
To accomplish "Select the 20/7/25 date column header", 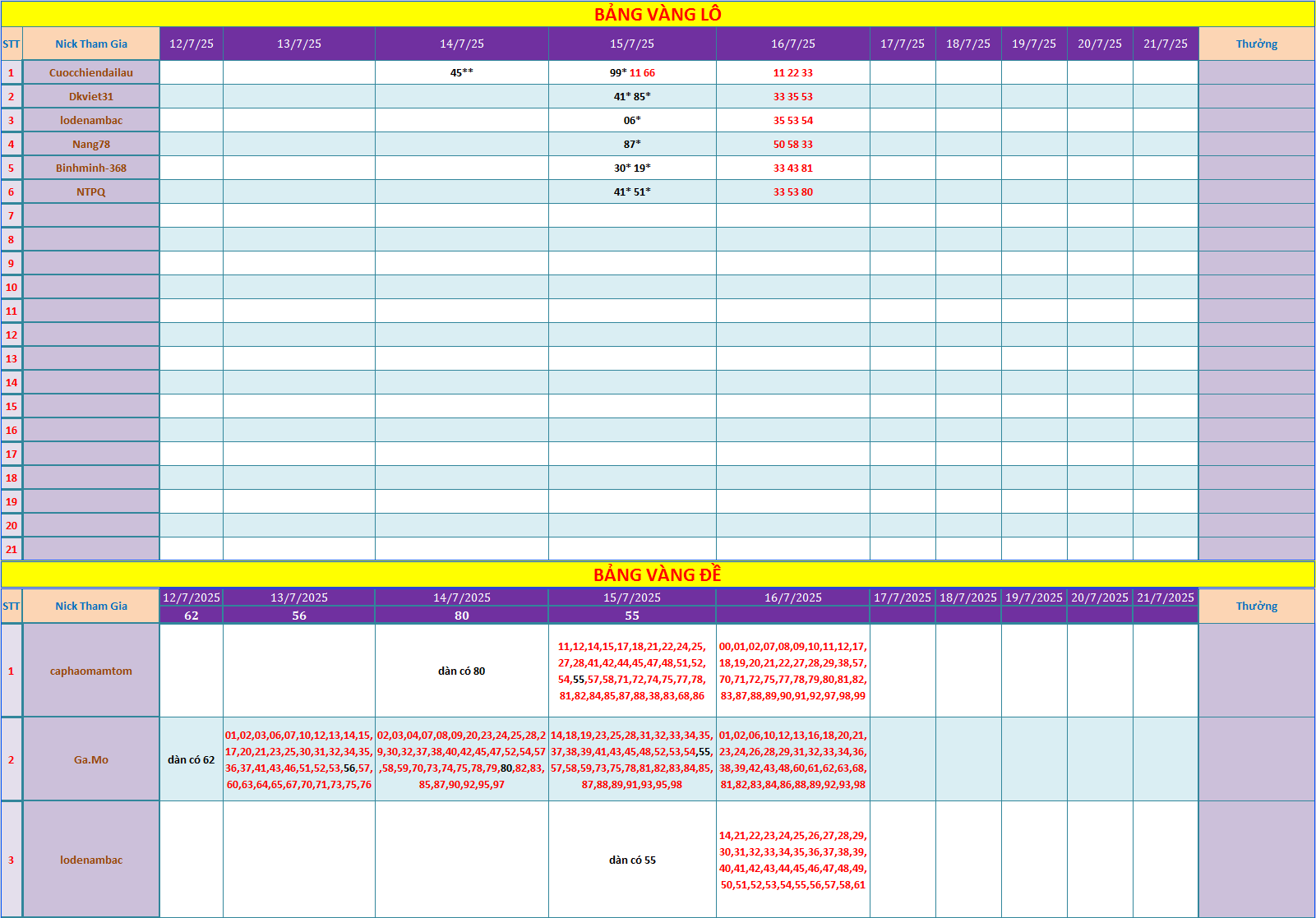I will (1100, 44).
